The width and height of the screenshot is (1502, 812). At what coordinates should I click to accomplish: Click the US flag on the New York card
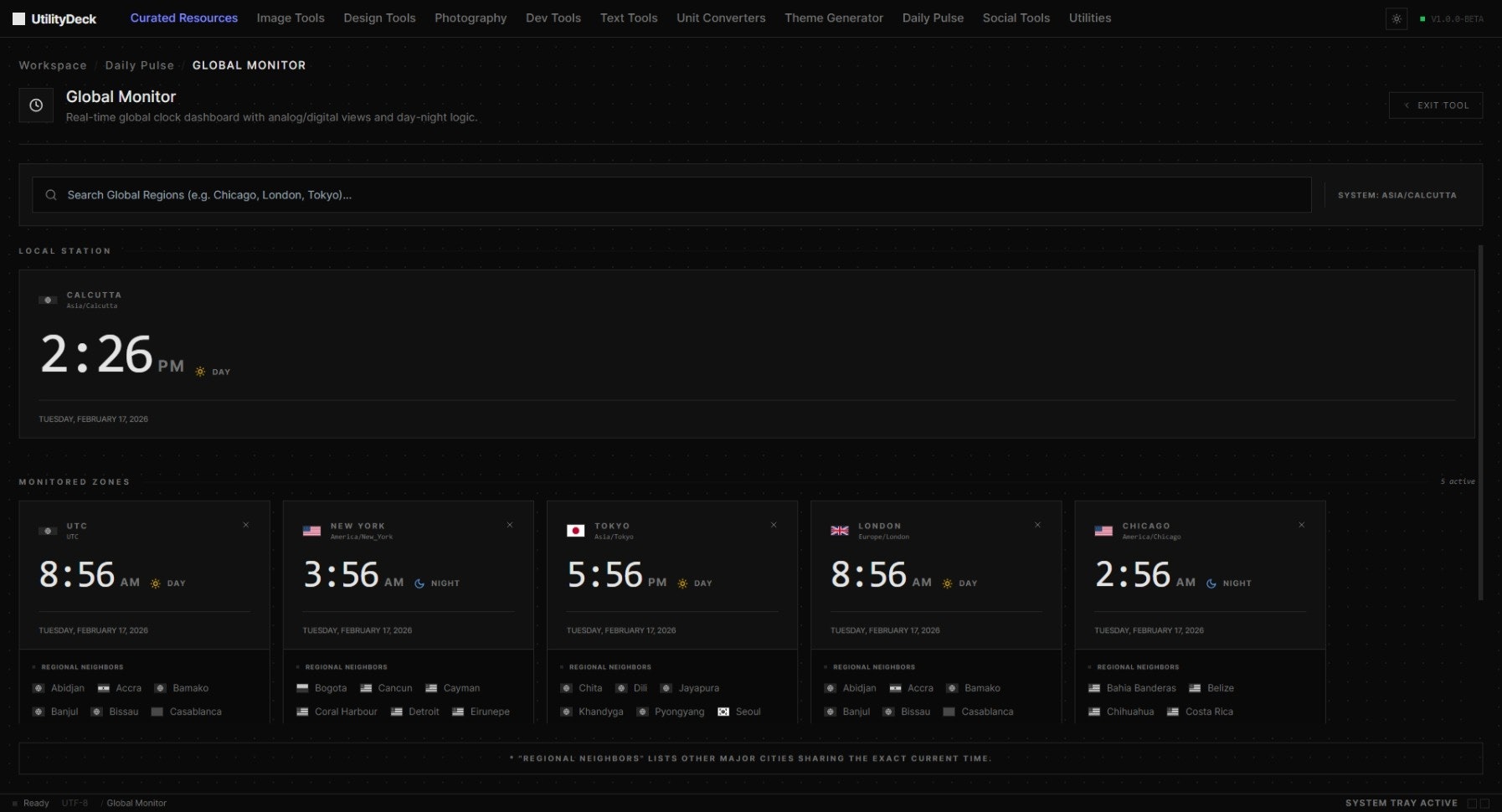311,531
